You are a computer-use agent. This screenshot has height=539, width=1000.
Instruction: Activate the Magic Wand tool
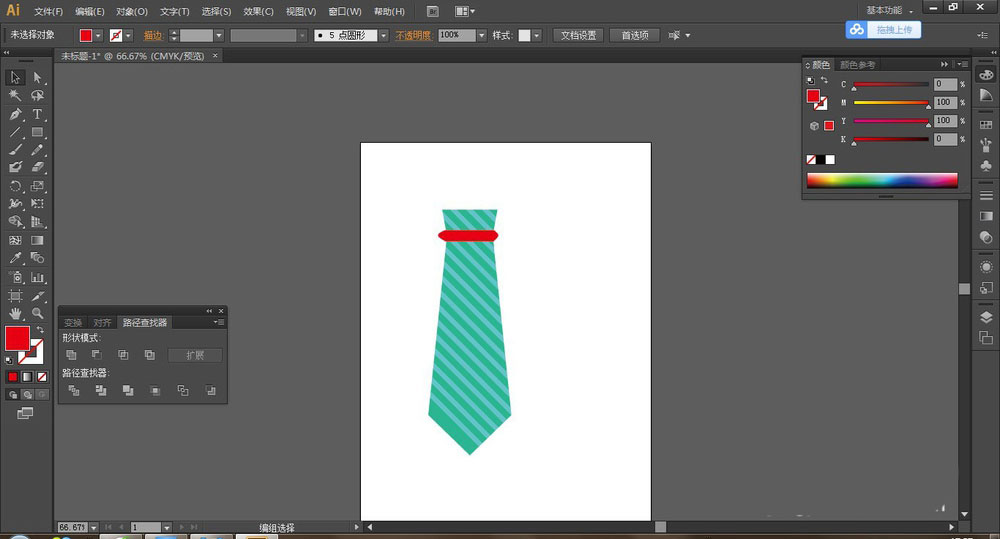click(15, 96)
